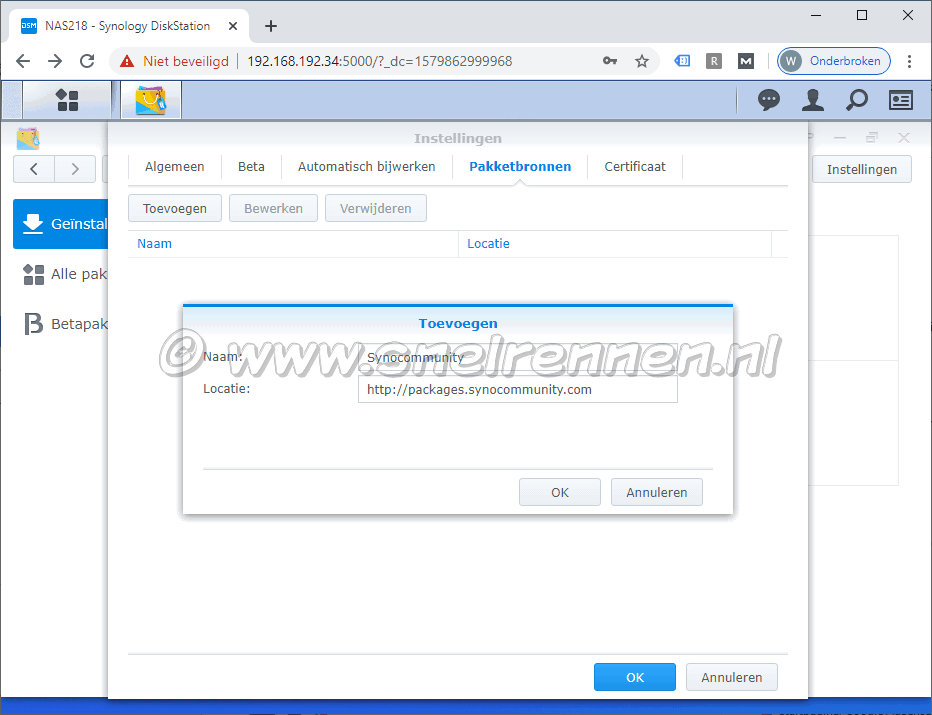This screenshot has width=932, height=715.
Task: Click the M extension icon
Action: point(746,61)
